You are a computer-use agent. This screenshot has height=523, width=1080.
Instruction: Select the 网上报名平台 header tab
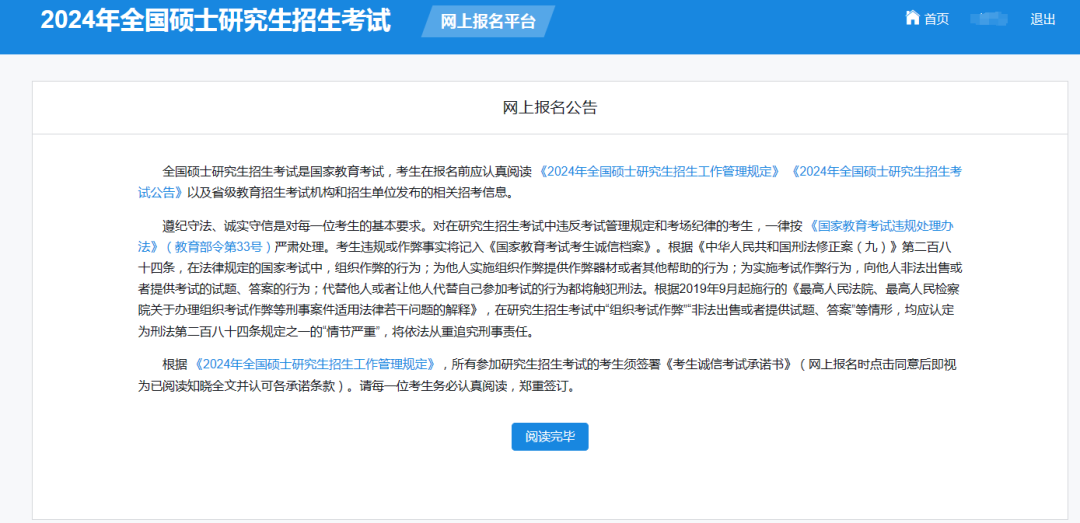488,21
